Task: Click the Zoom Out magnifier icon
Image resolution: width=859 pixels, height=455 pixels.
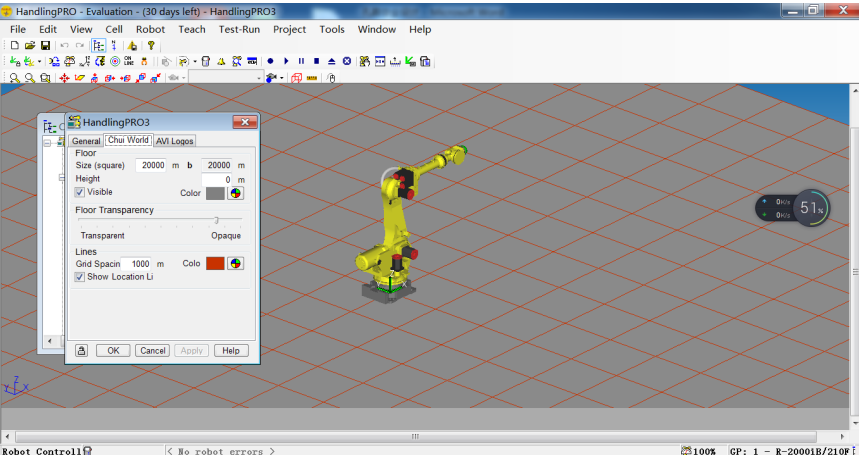Action: point(30,78)
